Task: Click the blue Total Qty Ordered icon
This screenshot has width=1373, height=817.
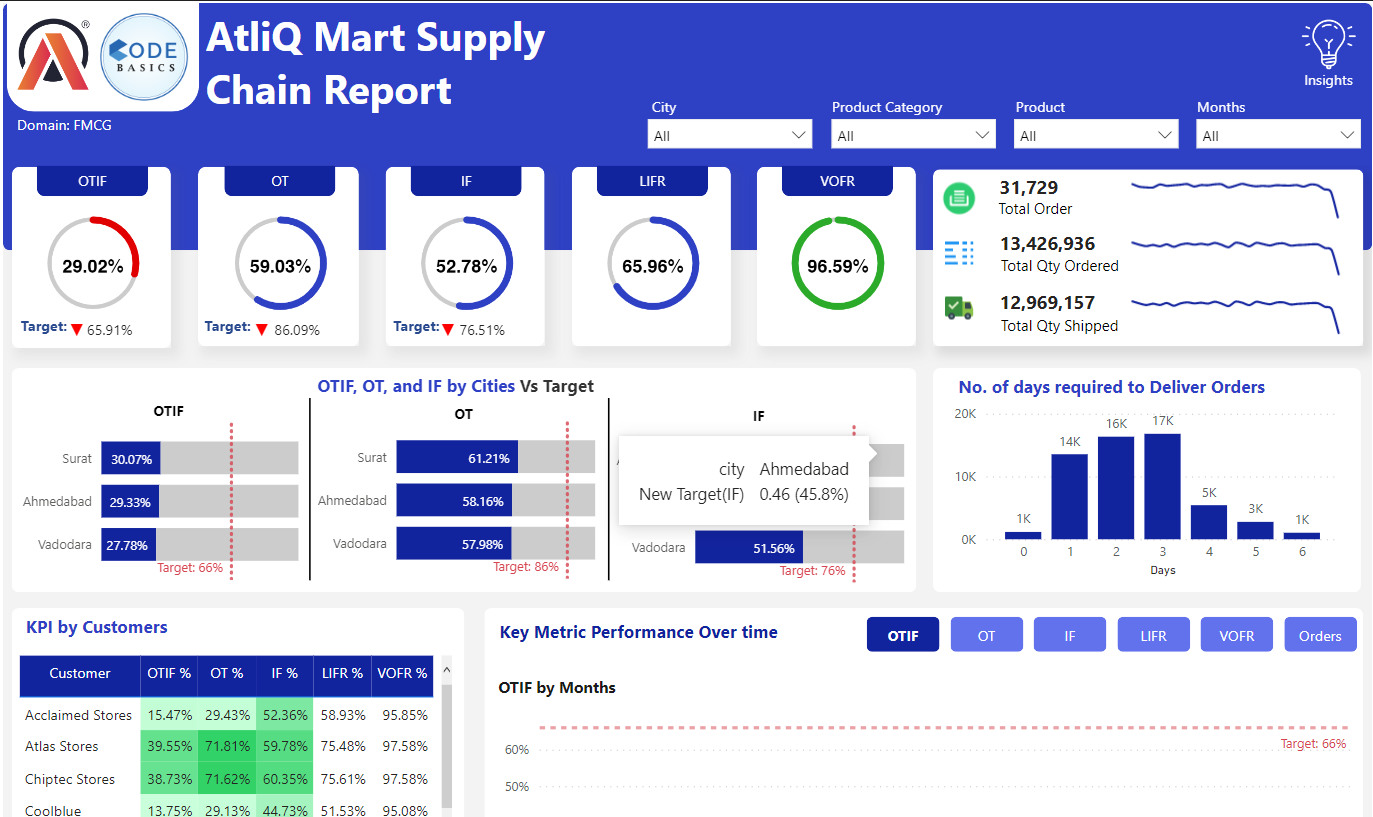Action: coord(958,252)
